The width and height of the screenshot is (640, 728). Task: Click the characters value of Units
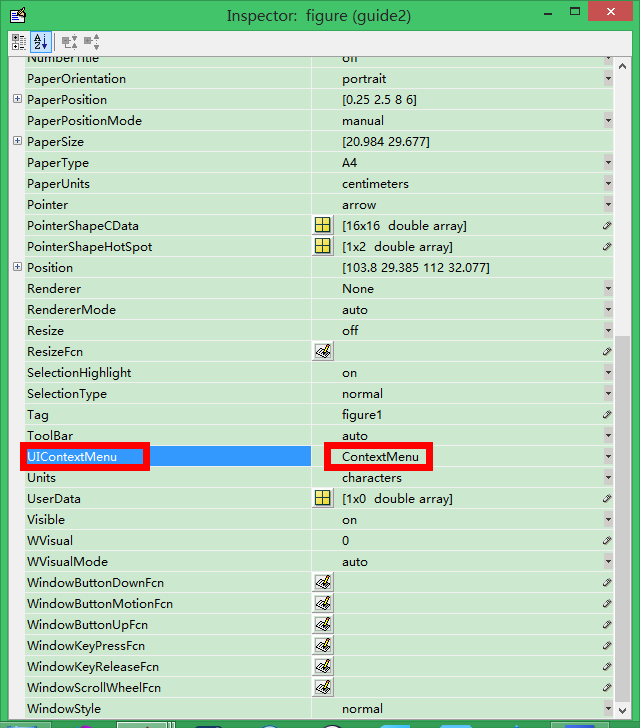(x=372, y=478)
